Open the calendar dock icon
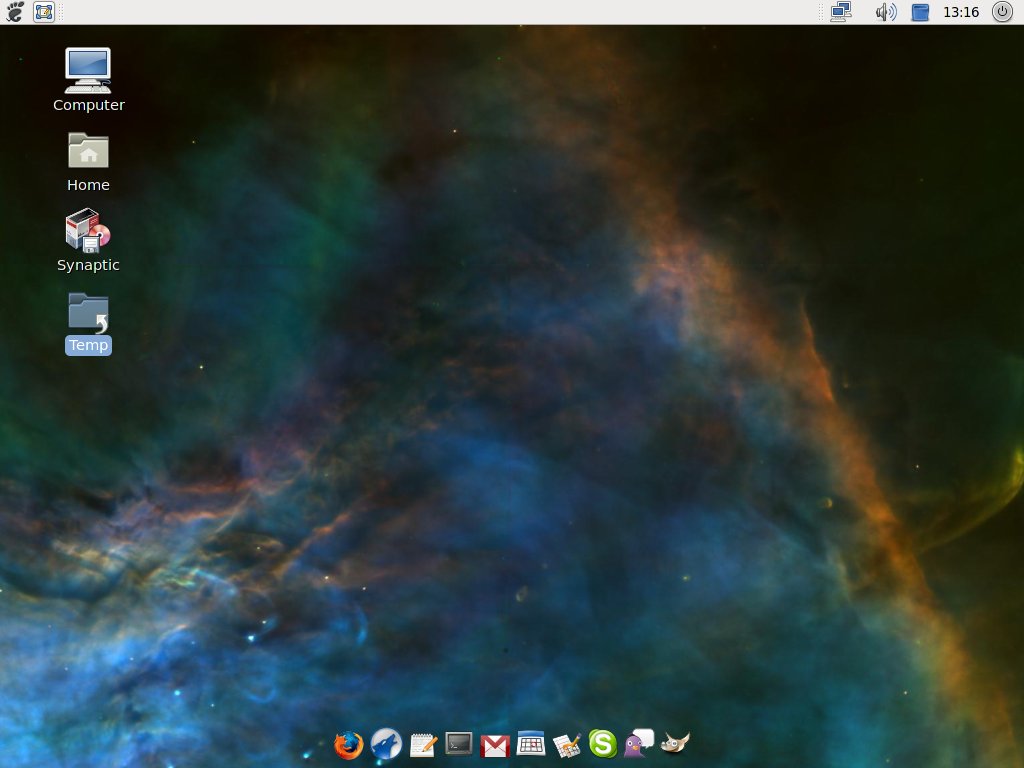Viewport: 1024px width, 768px height. [530, 743]
